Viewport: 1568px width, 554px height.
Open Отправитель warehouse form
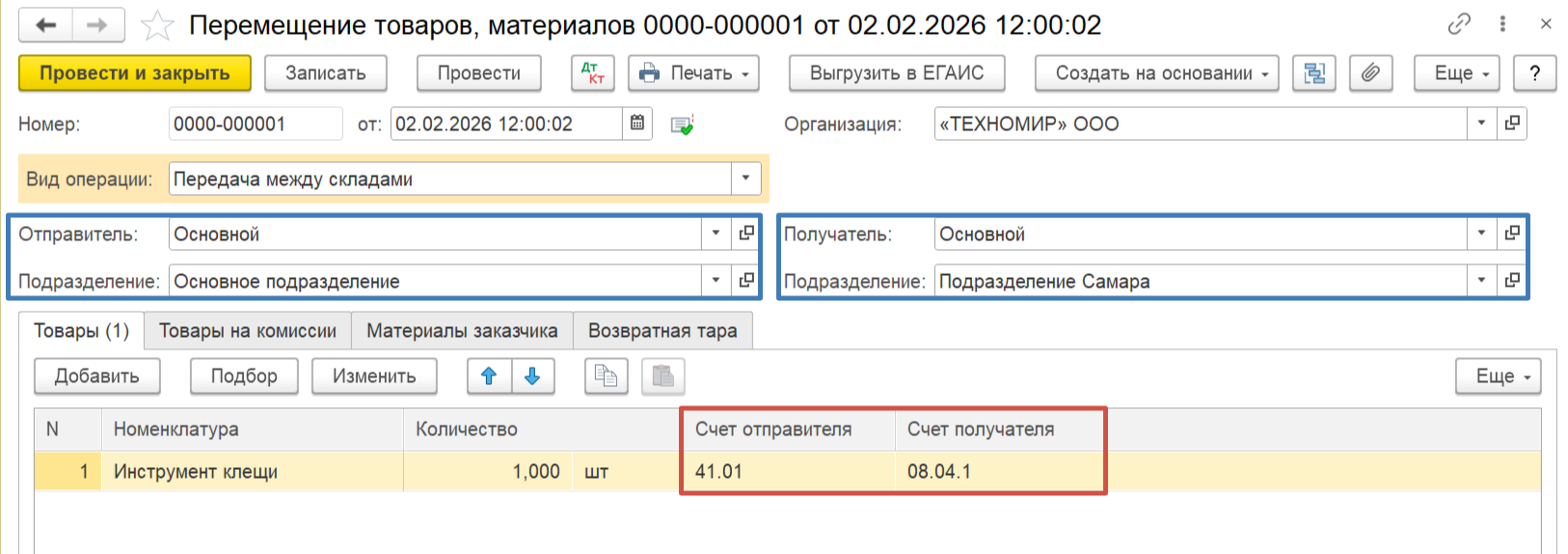746,234
